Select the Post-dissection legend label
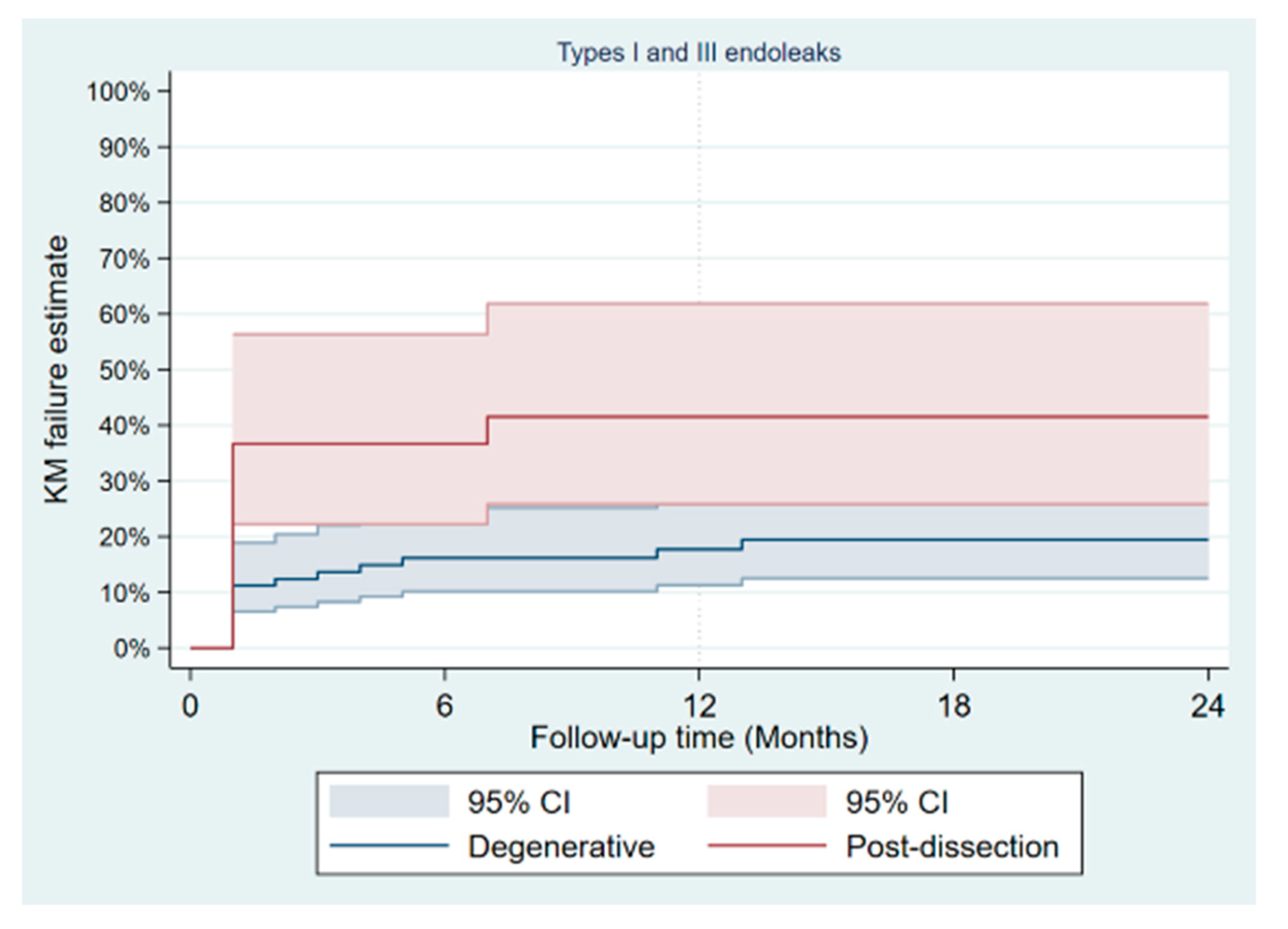 coord(953,847)
